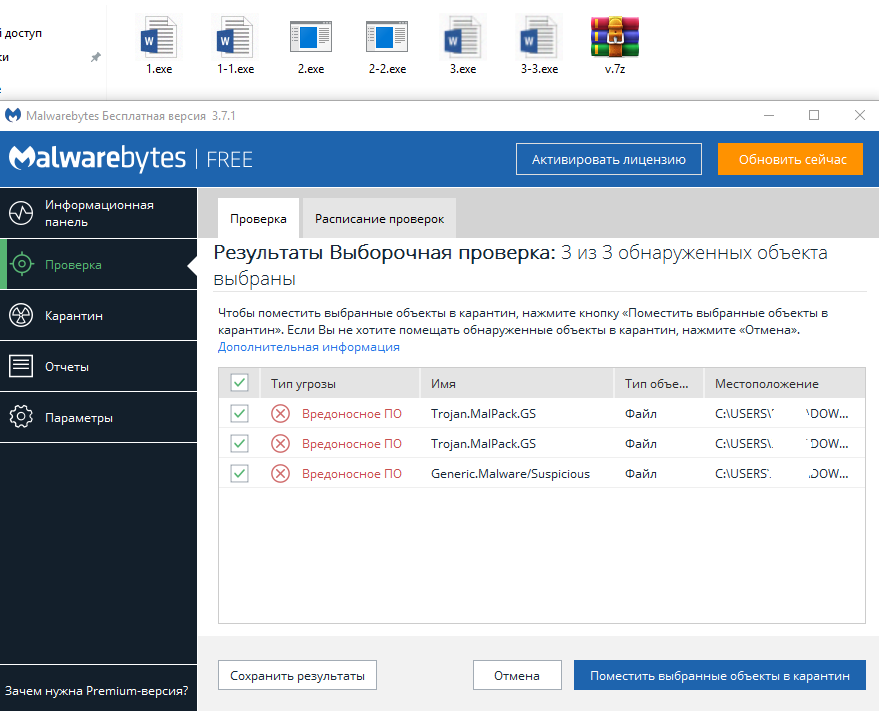Toggle the select-all checkbox in table header
This screenshot has height=711, width=879.
coord(239,384)
